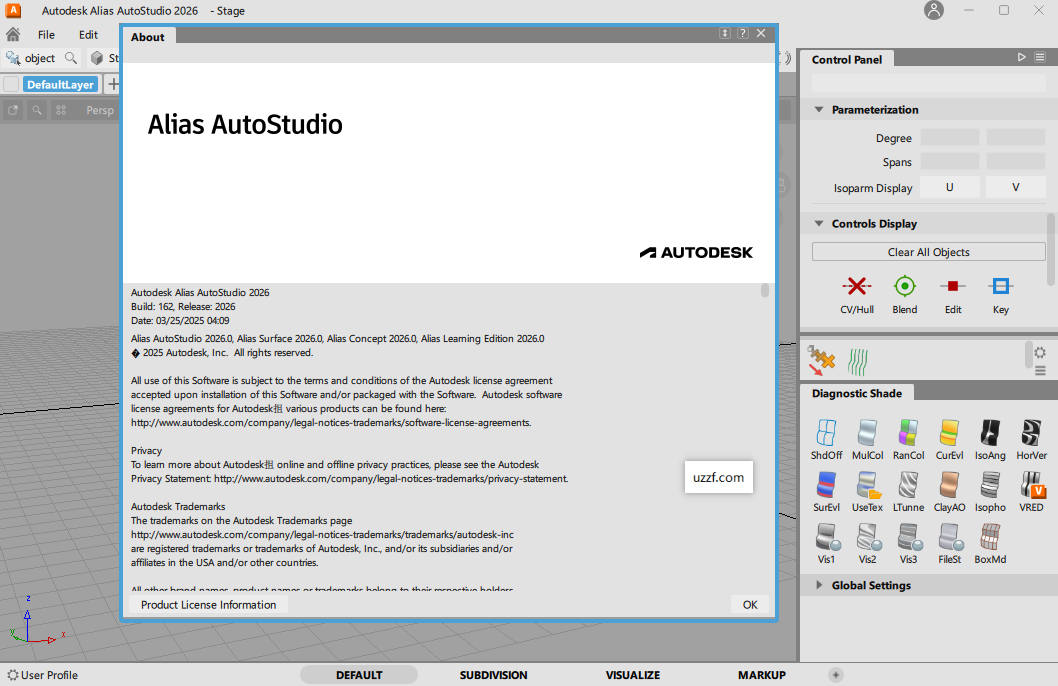The image size is (1058, 686).
Task: Toggle the V isoparm display option
Action: point(1015,187)
